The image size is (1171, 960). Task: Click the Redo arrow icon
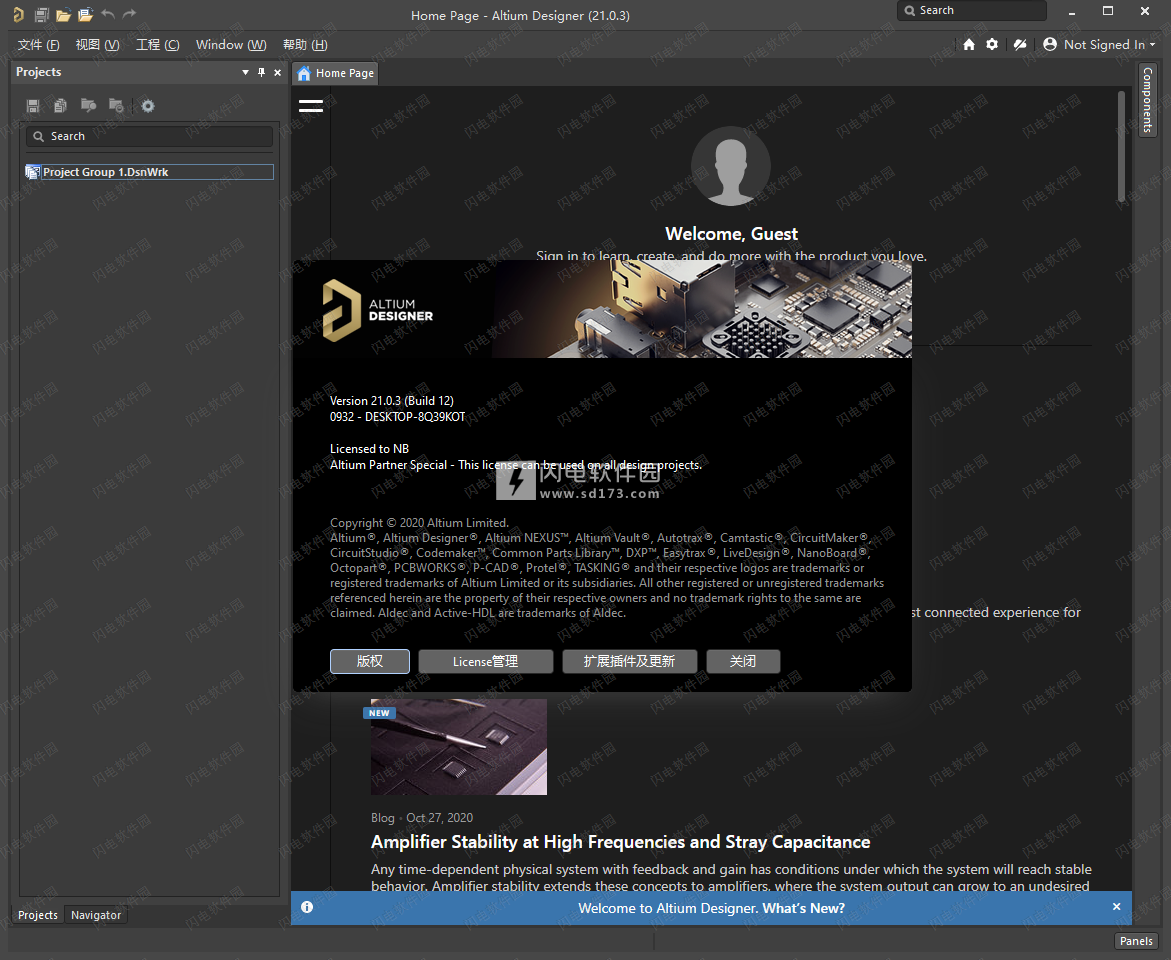129,13
